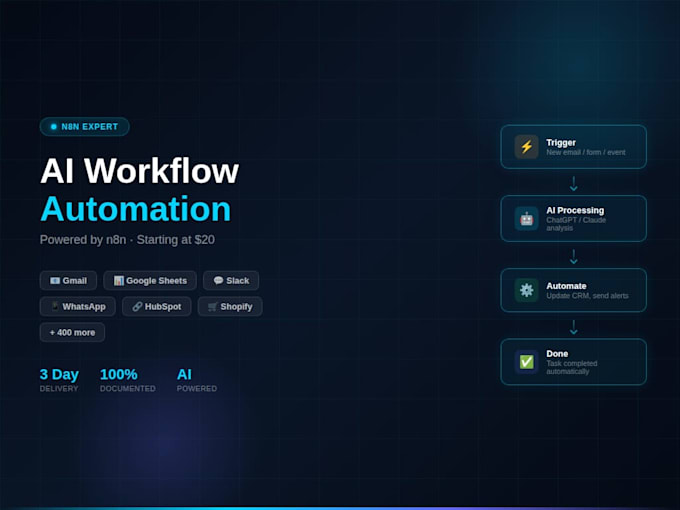Viewport: 680px width, 510px height.
Task: Open the AI Processing workflow card
Action: (573, 219)
